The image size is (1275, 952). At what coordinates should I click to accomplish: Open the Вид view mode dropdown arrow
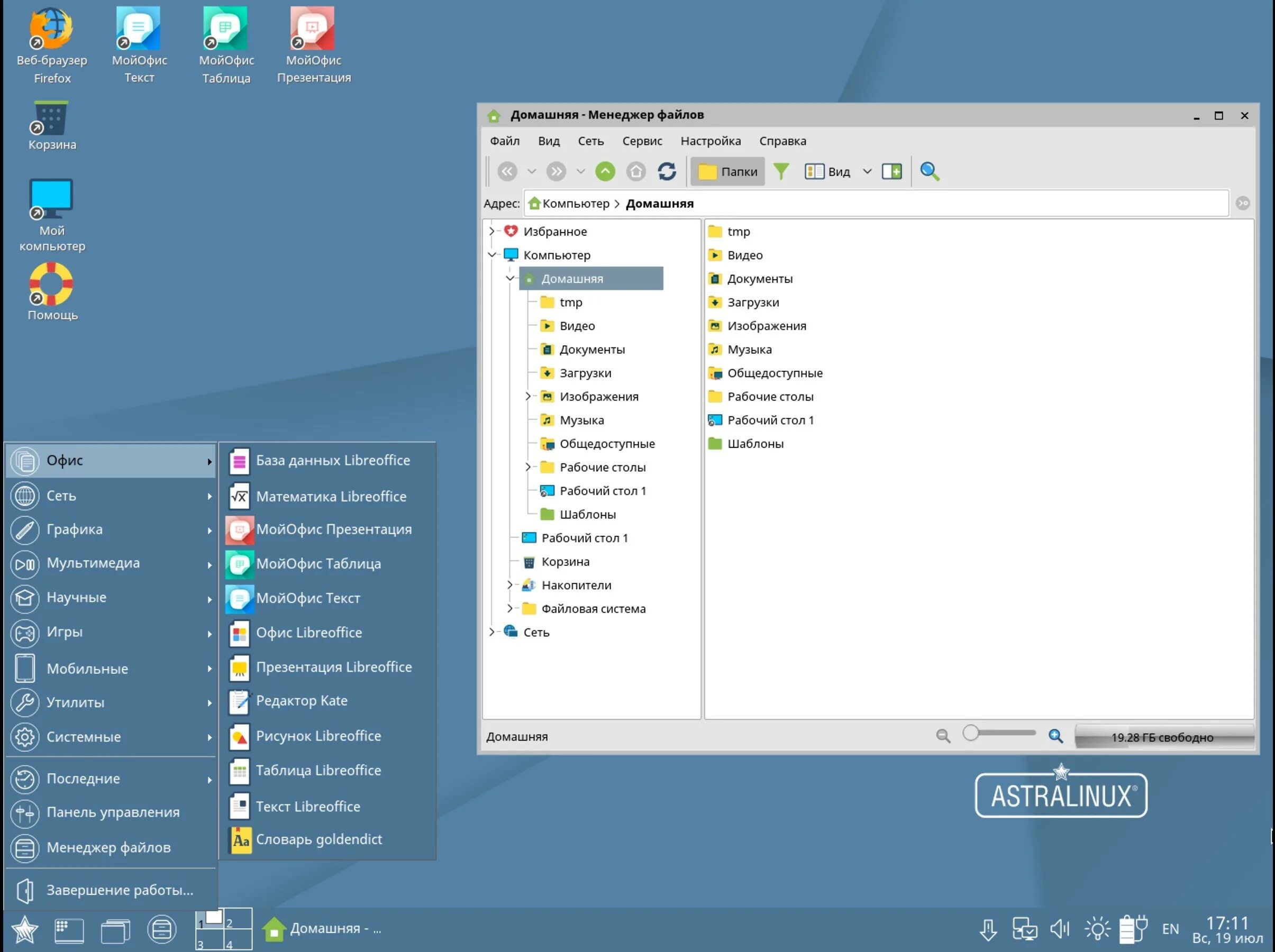[x=867, y=171]
